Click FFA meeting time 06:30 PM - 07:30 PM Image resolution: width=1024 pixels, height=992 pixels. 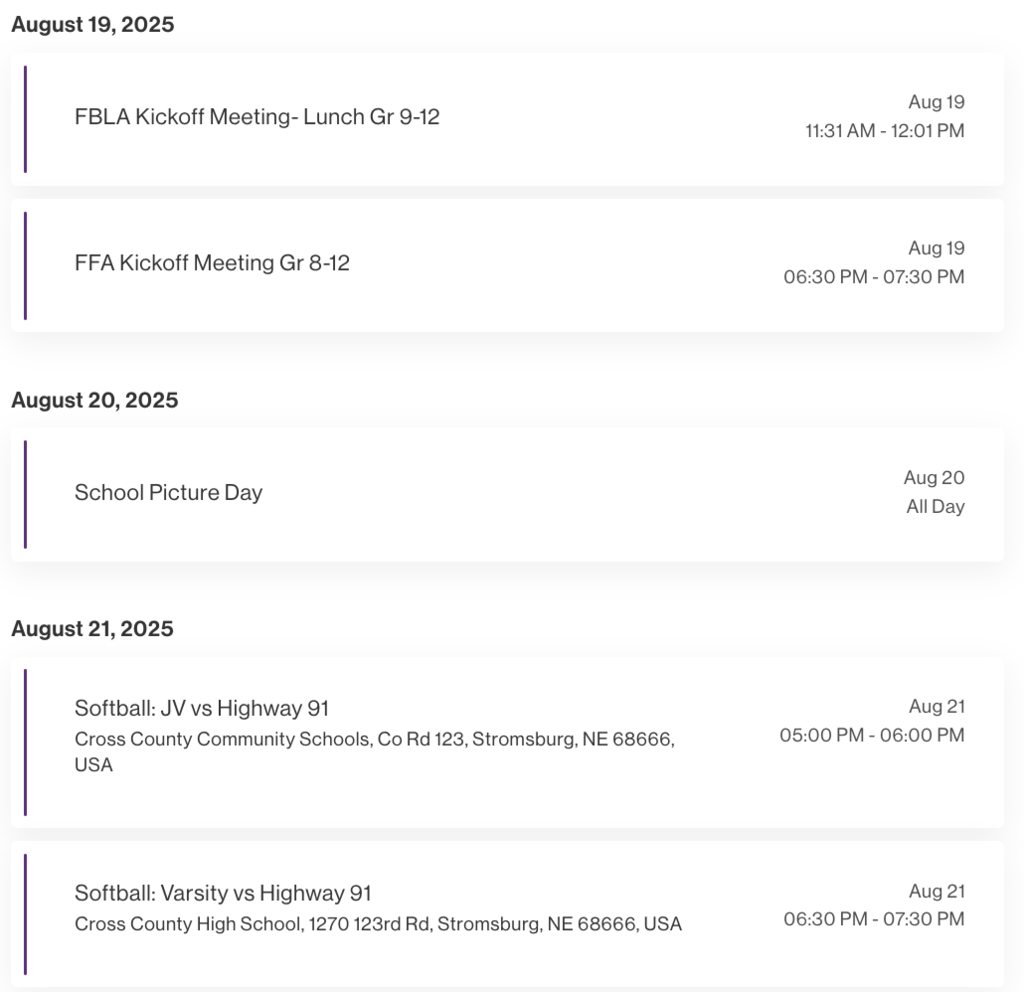[x=874, y=277]
